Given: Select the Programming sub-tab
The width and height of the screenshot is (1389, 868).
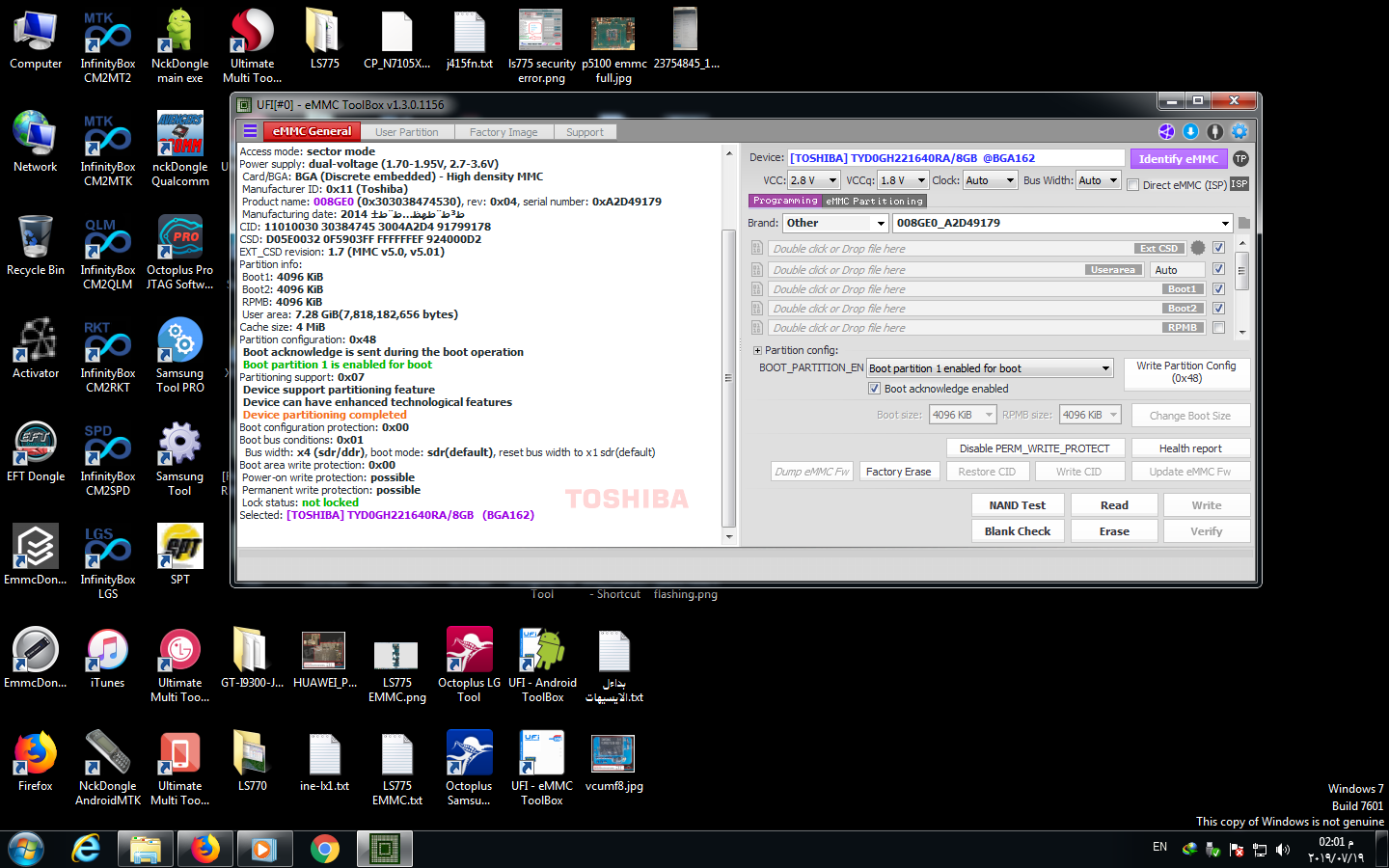Looking at the screenshot, I should pyautogui.click(x=785, y=201).
